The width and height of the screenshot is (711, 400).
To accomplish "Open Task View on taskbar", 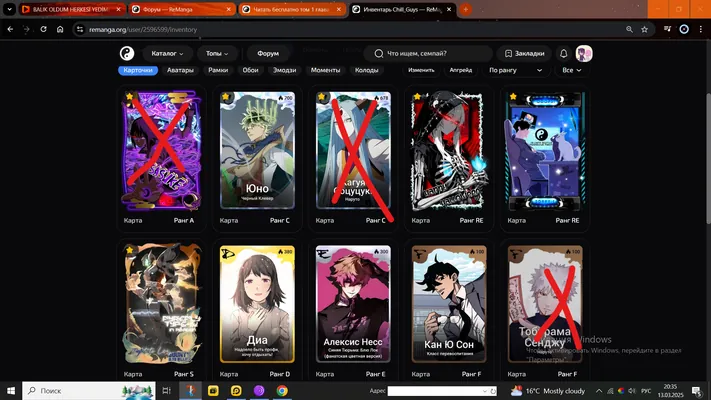I will pyautogui.click(x=166, y=390).
